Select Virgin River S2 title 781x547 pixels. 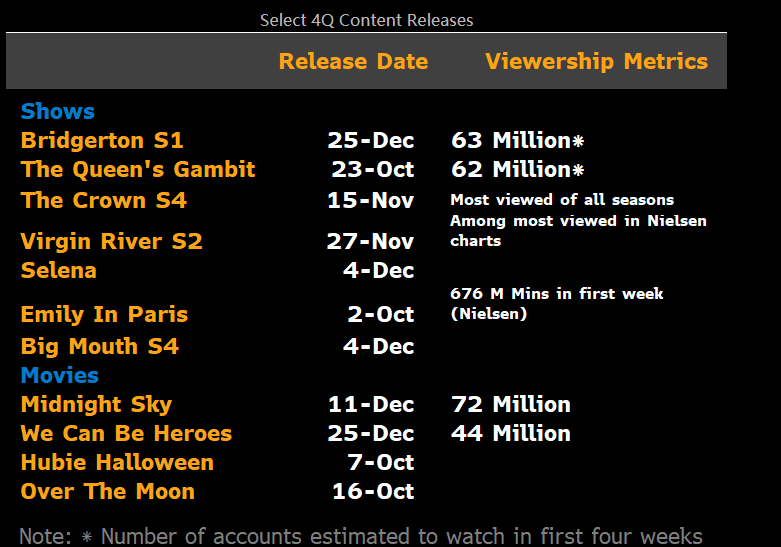click(112, 241)
